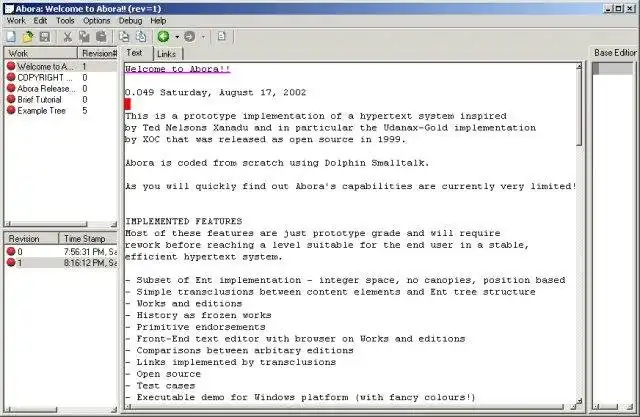Click the first document-pair icon after Paste

124,37
